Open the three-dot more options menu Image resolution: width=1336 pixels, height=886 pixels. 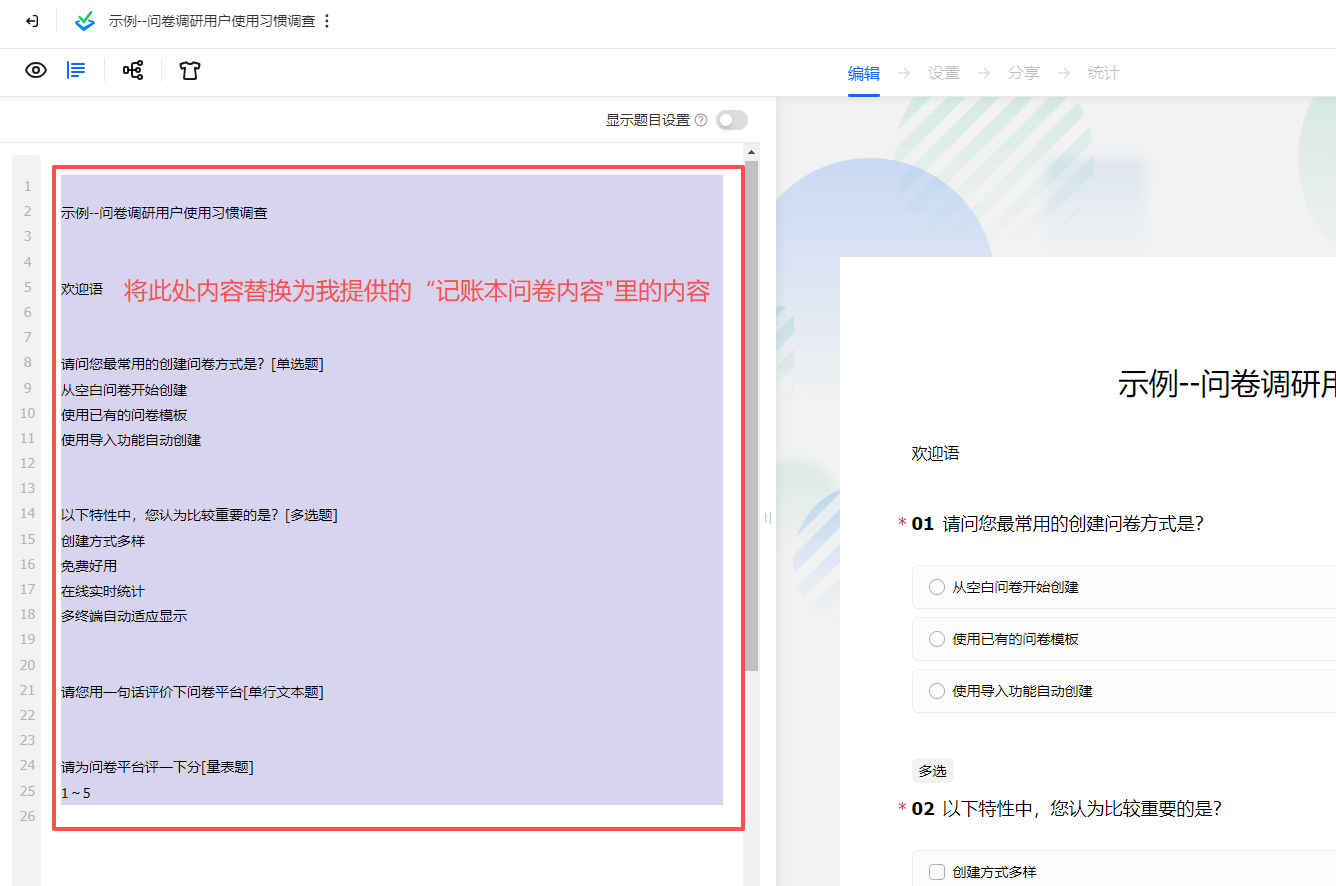point(327,21)
